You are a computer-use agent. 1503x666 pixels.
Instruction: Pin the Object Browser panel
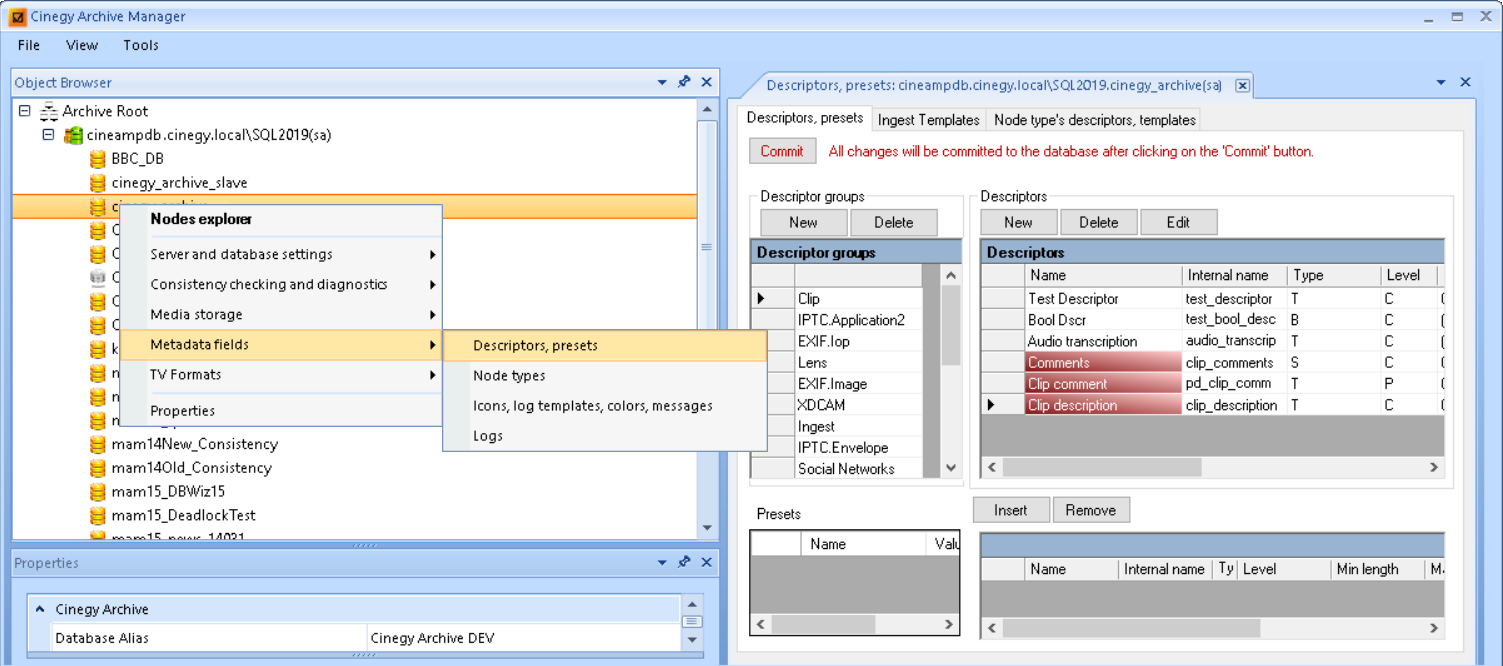coord(684,82)
